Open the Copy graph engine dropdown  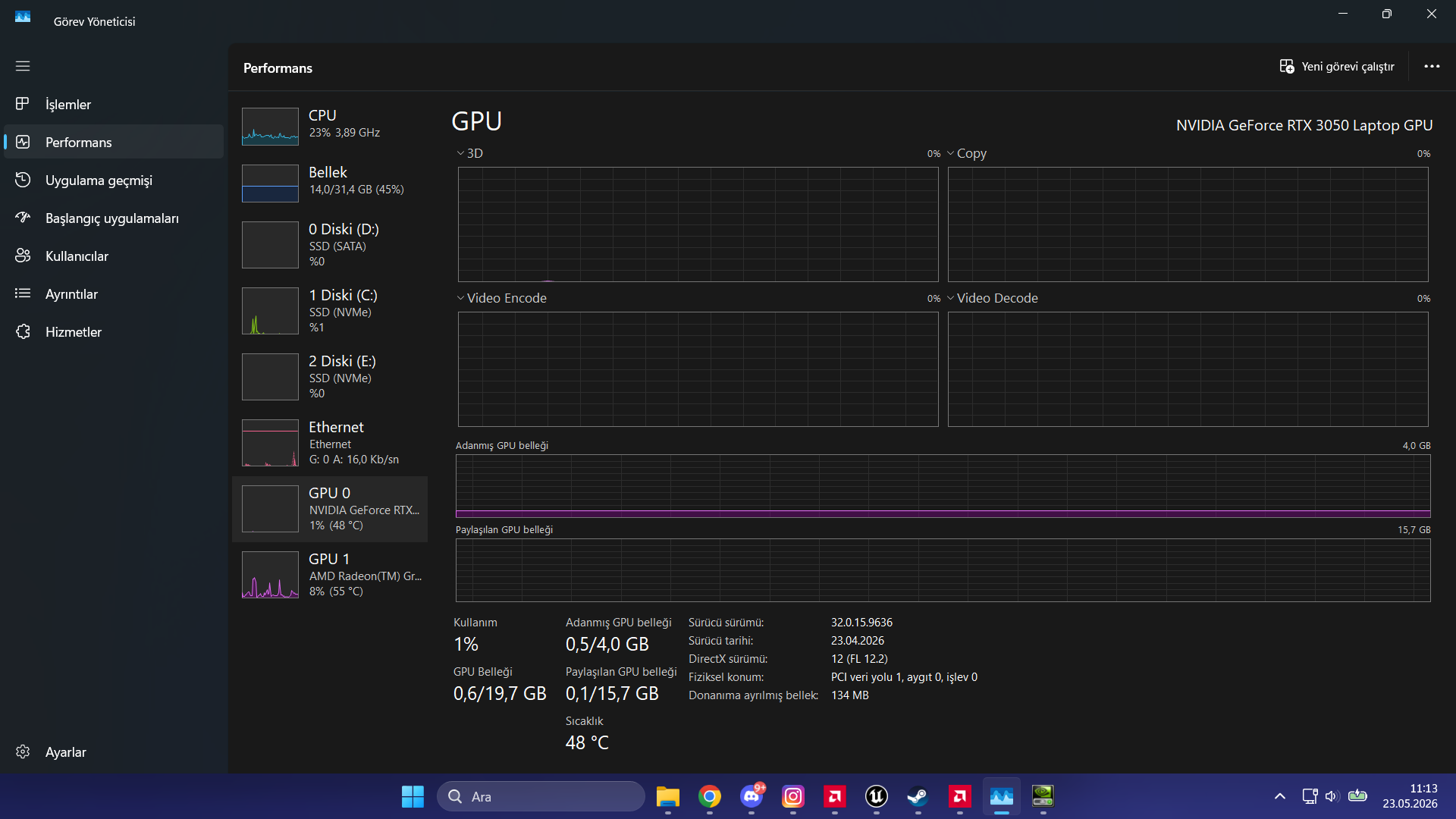(x=967, y=153)
